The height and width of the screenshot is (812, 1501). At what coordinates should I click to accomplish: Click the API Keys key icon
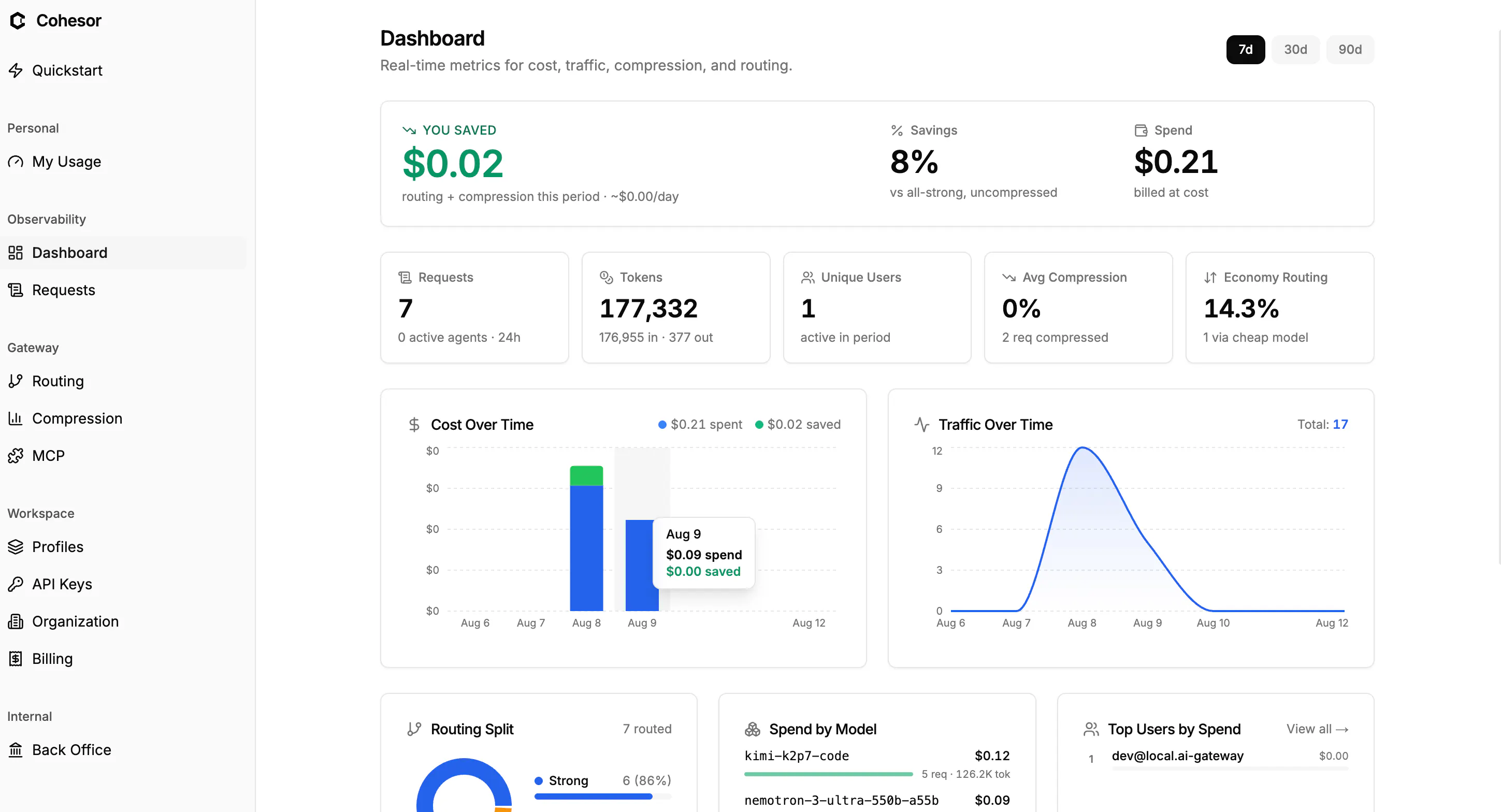[16, 584]
